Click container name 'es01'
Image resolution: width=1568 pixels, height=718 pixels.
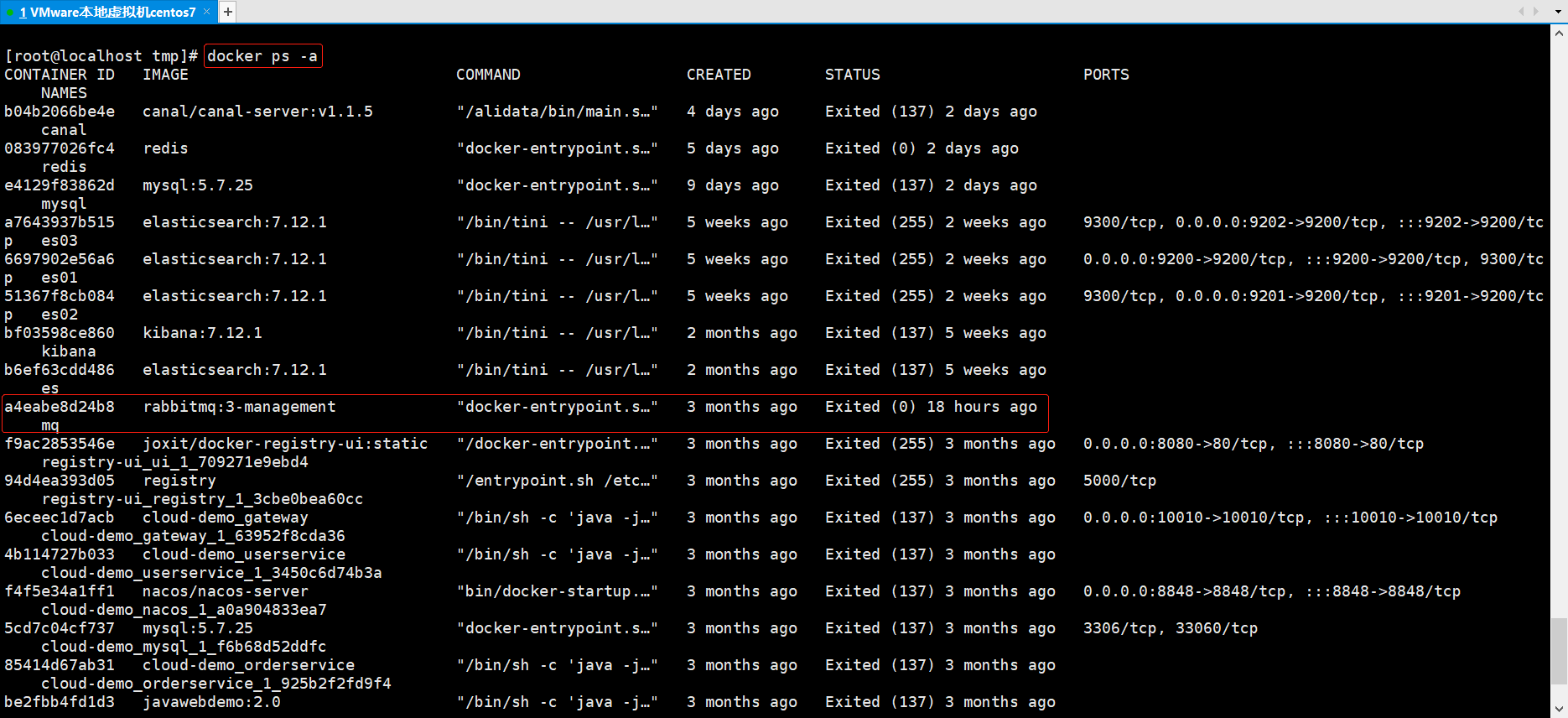(x=60, y=278)
